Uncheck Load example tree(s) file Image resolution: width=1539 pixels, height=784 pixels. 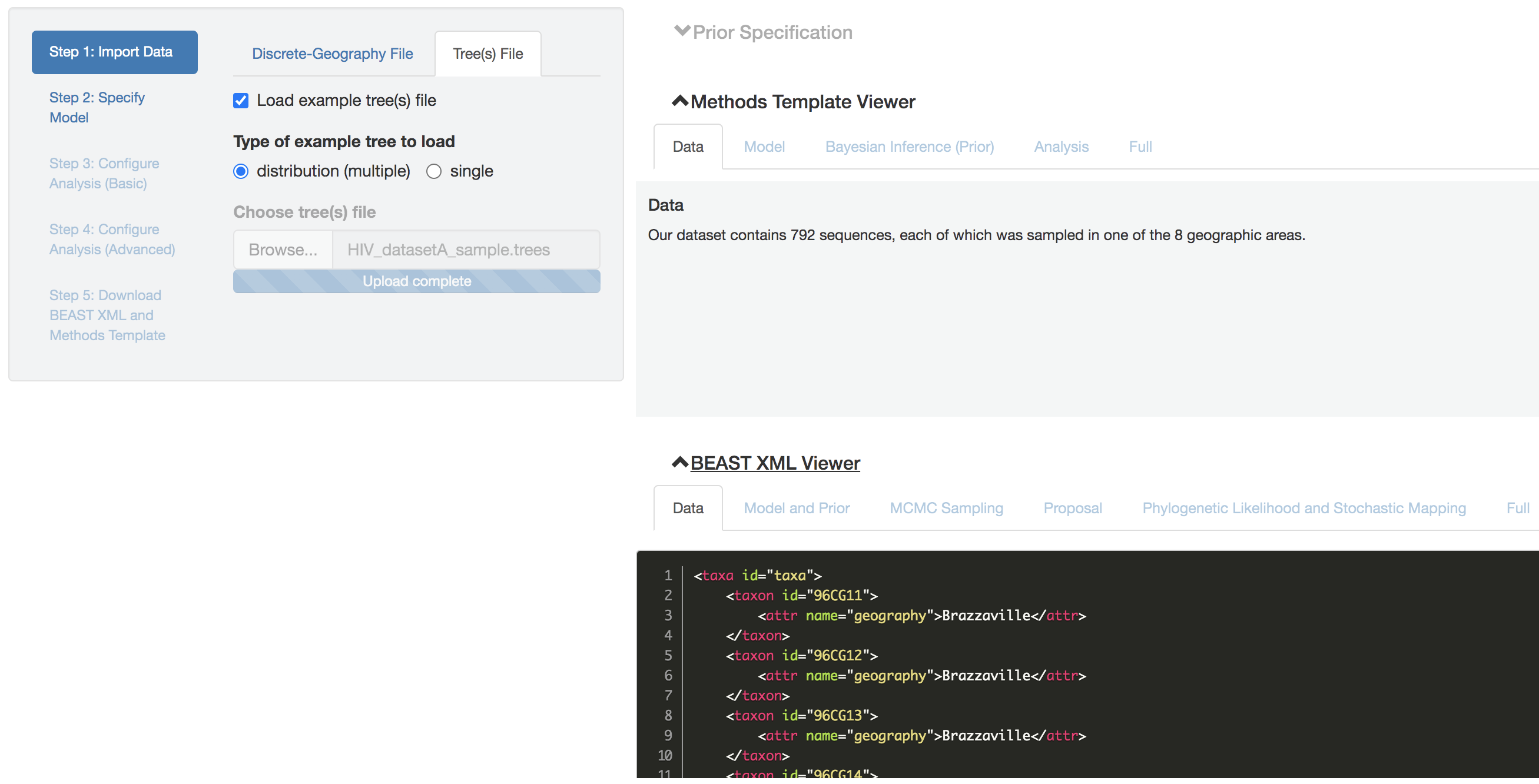click(241, 100)
